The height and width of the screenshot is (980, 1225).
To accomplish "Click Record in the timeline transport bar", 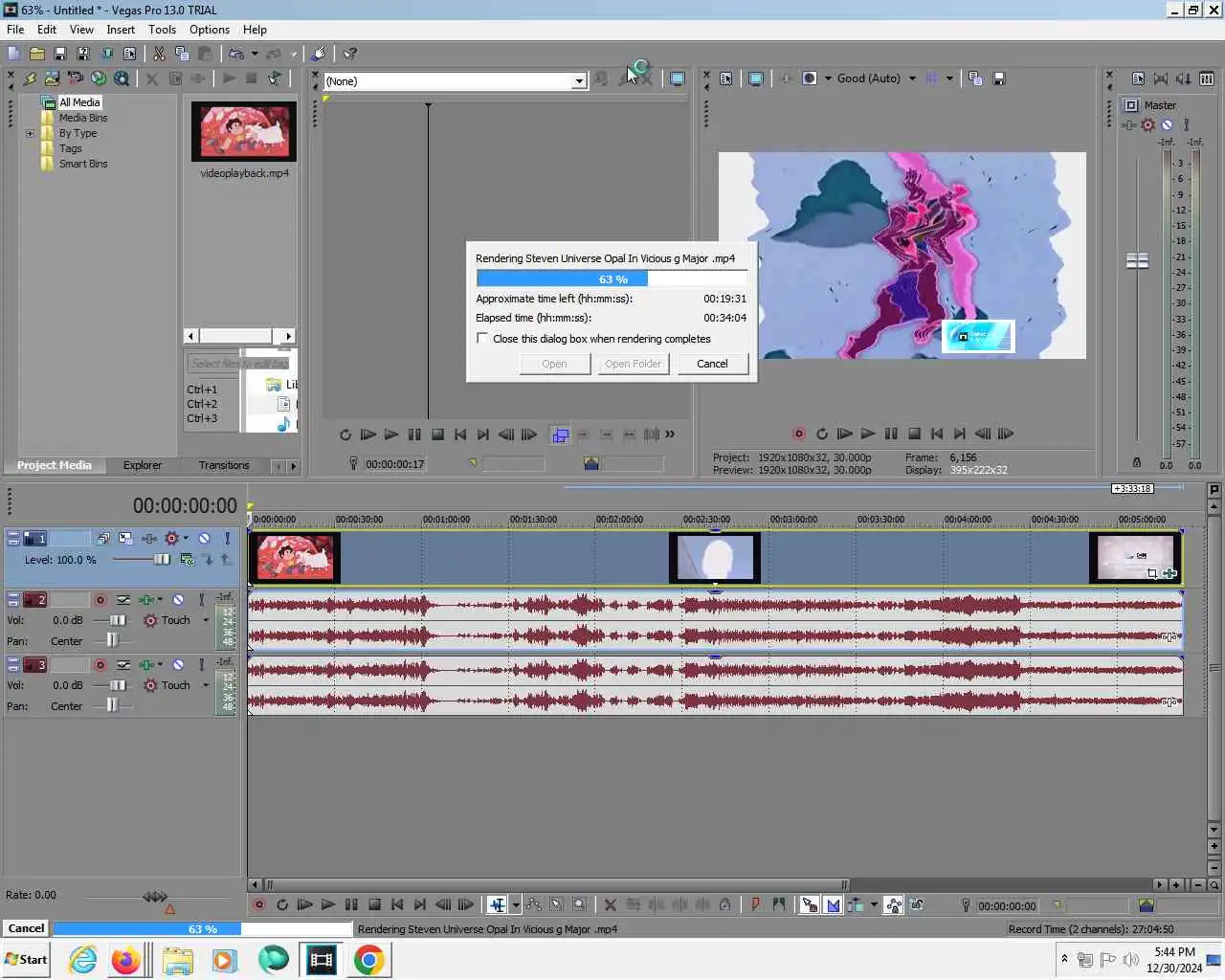I will tap(258, 904).
